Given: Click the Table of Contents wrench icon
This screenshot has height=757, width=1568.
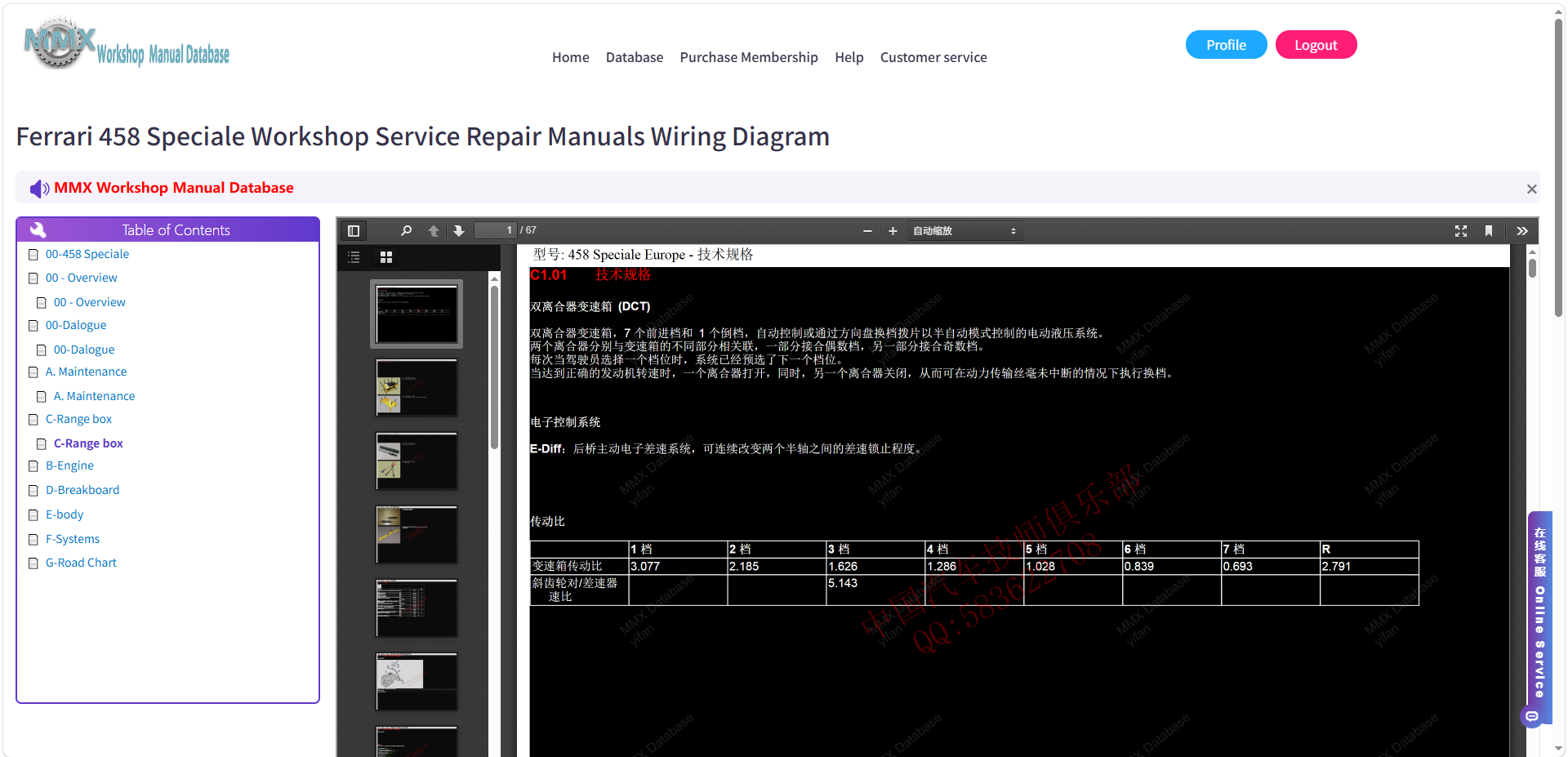Looking at the screenshot, I should [38, 230].
